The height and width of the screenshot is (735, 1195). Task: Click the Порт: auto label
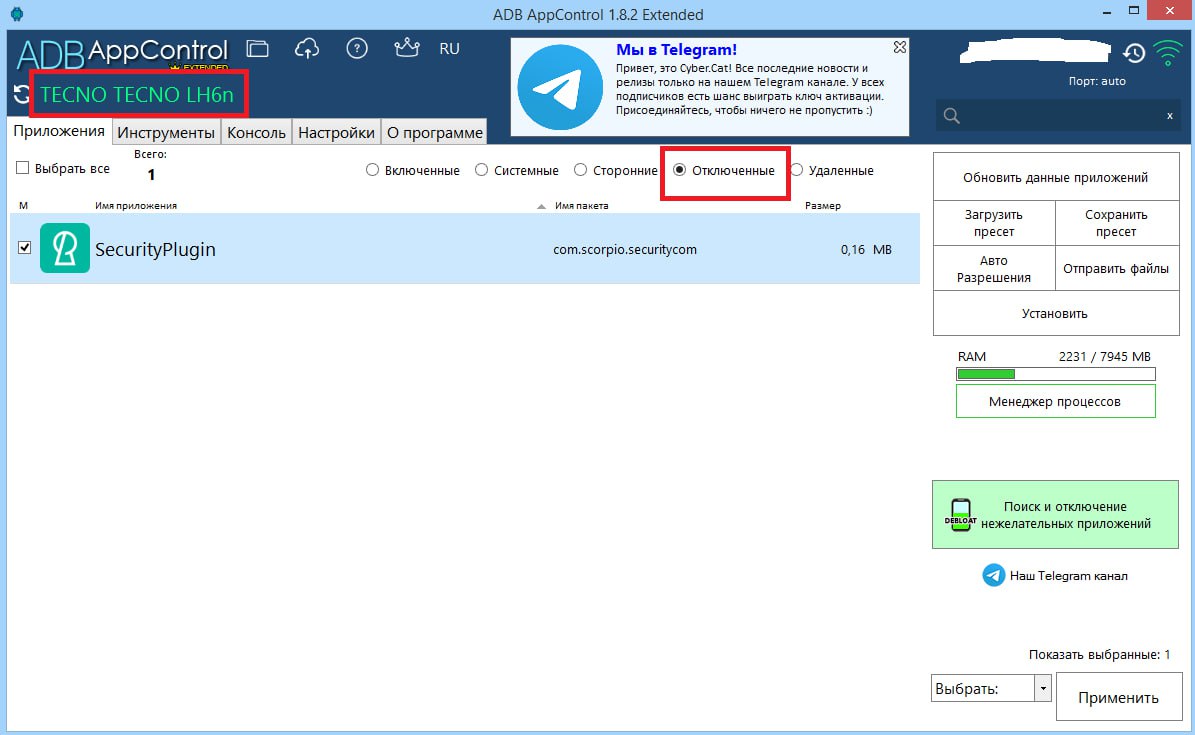tap(1097, 81)
